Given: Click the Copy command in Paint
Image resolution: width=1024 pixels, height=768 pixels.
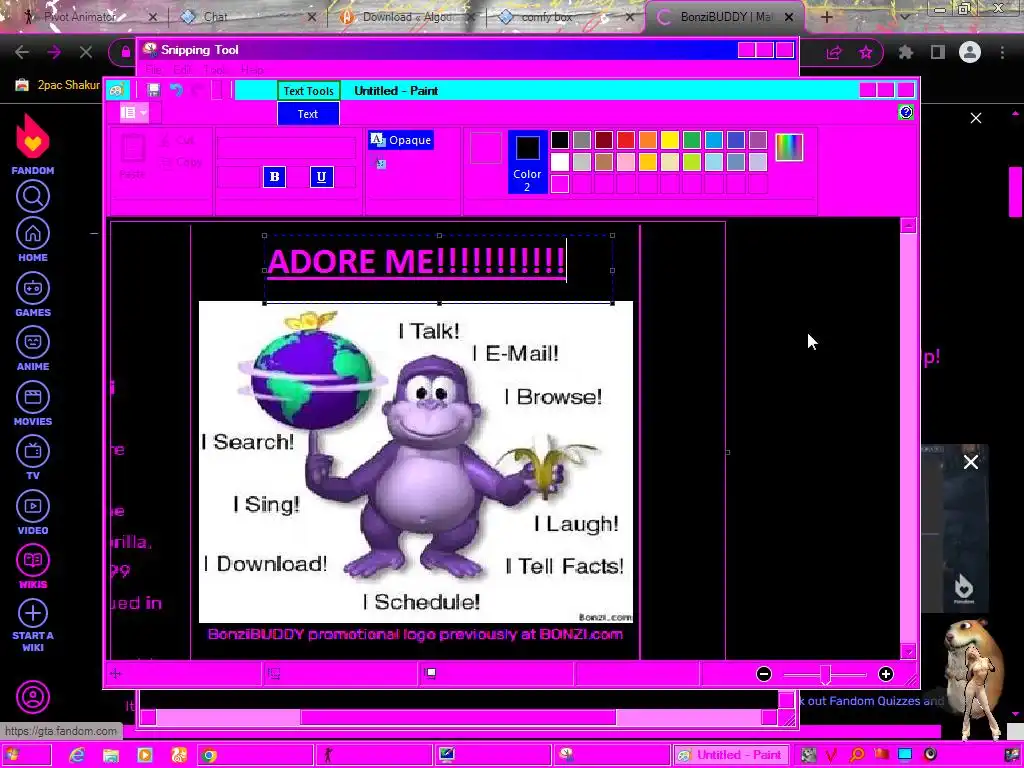Looking at the screenshot, I should click(180, 162).
